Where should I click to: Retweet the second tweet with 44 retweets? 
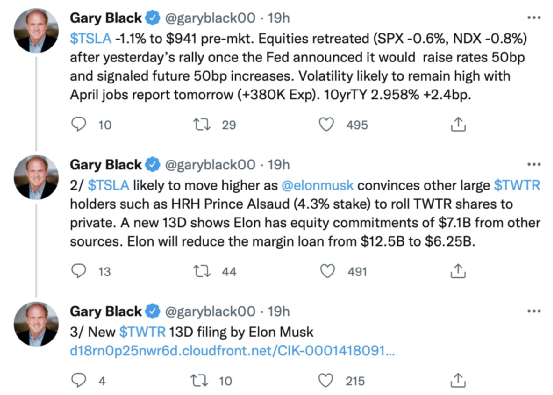pos(202,271)
